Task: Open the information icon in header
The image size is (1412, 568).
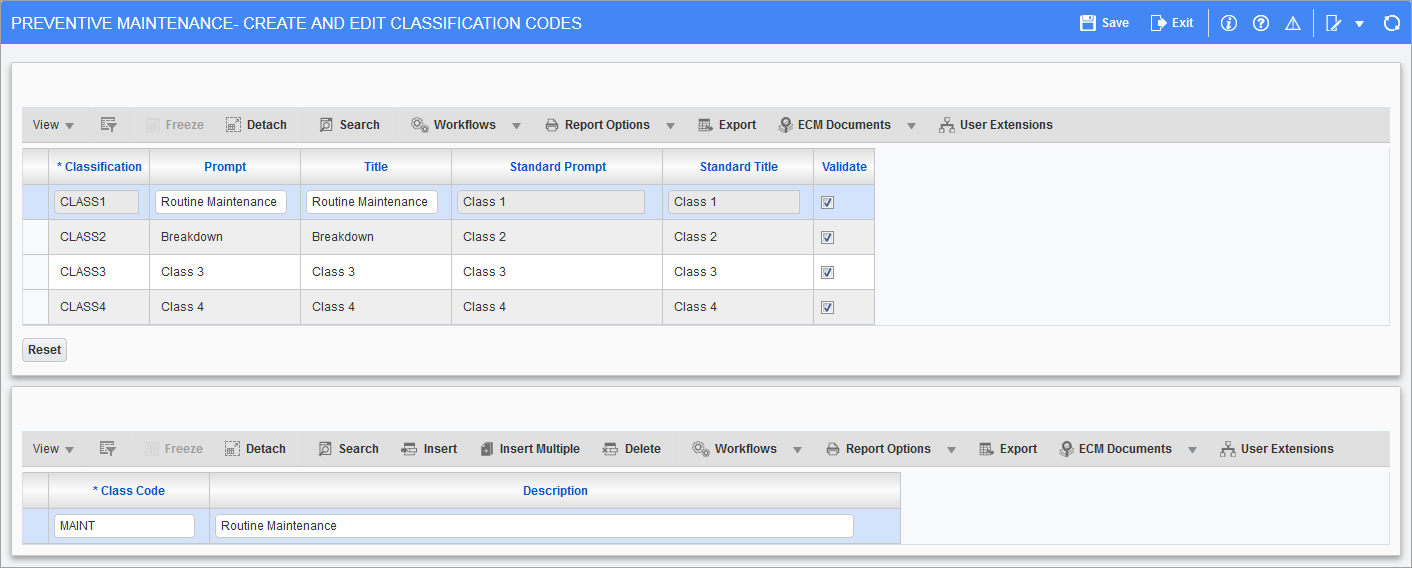Action: click(1229, 23)
